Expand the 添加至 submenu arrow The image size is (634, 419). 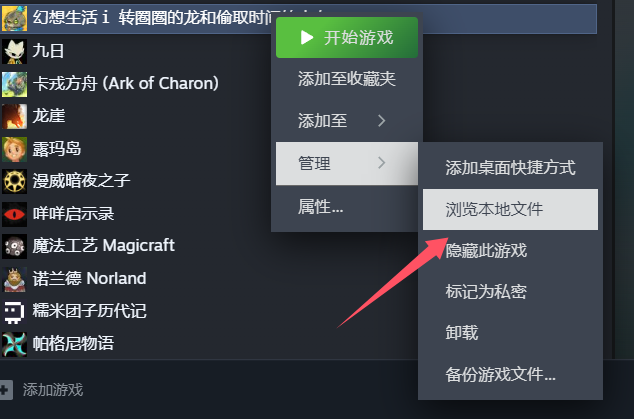(x=381, y=121)
